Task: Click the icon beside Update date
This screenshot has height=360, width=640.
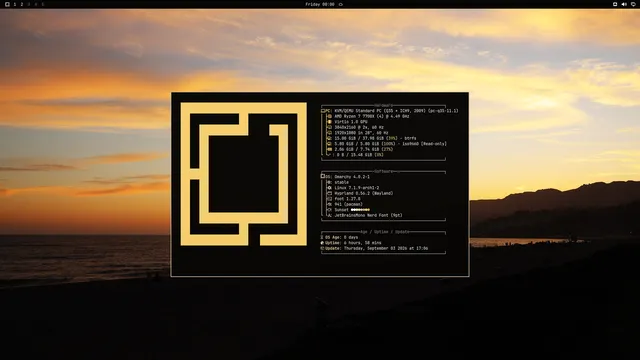Action: click(322, 248)
